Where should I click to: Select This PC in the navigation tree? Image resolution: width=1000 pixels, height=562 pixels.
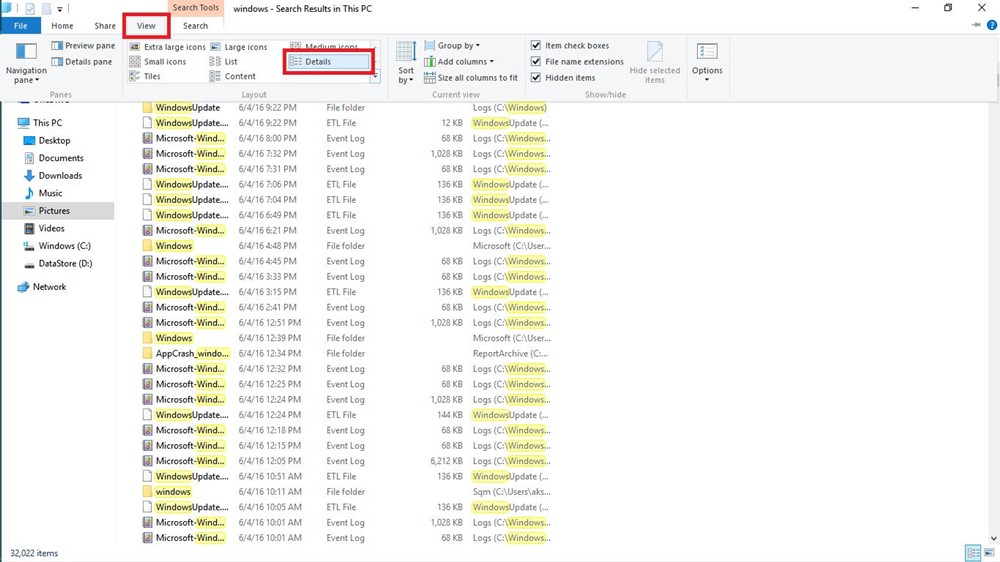pos(41,122)
